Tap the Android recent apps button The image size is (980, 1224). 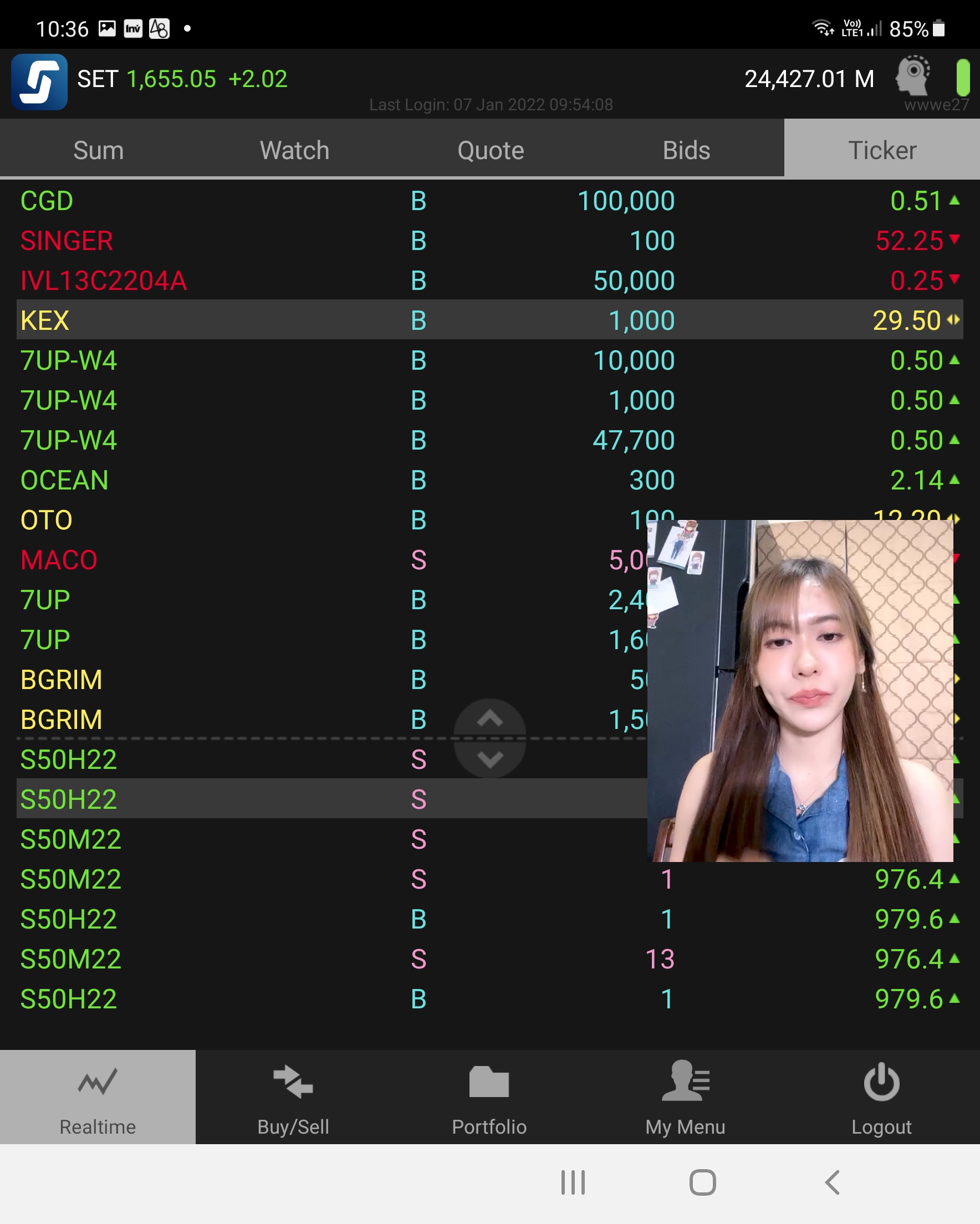tap(573, 1182)
